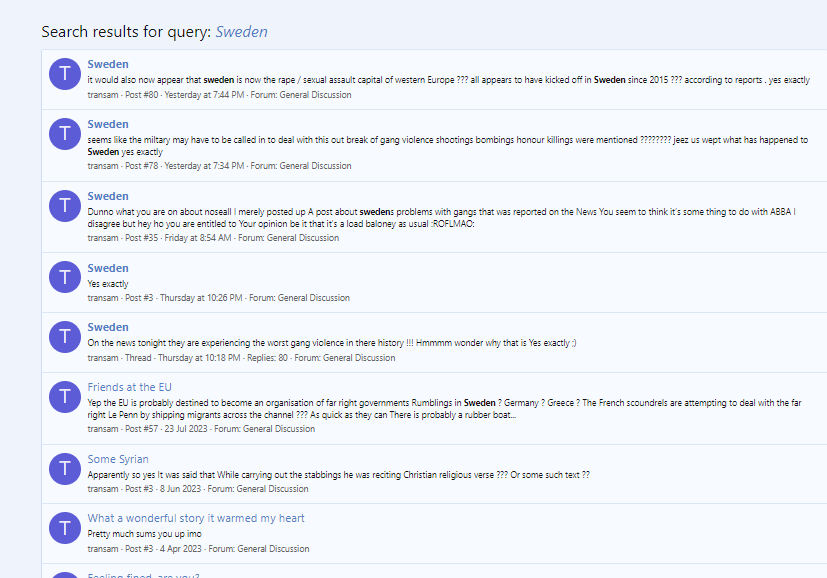The height and width of the screenshot is (578, 827).
Task: Open the Sweden thread started Thursday 10:18 PM
Action: [108, 327]
